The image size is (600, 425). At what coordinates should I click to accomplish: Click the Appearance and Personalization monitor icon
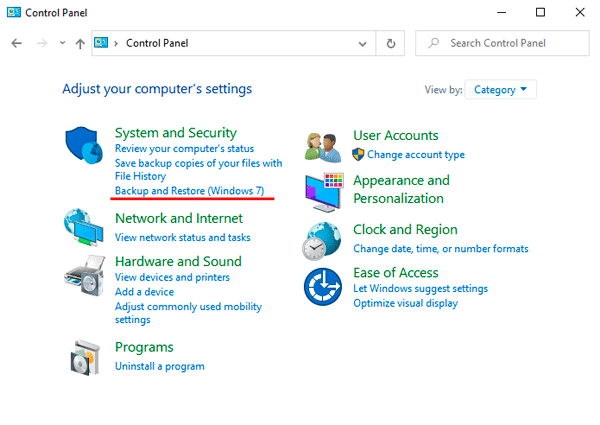tap(324, 192)
